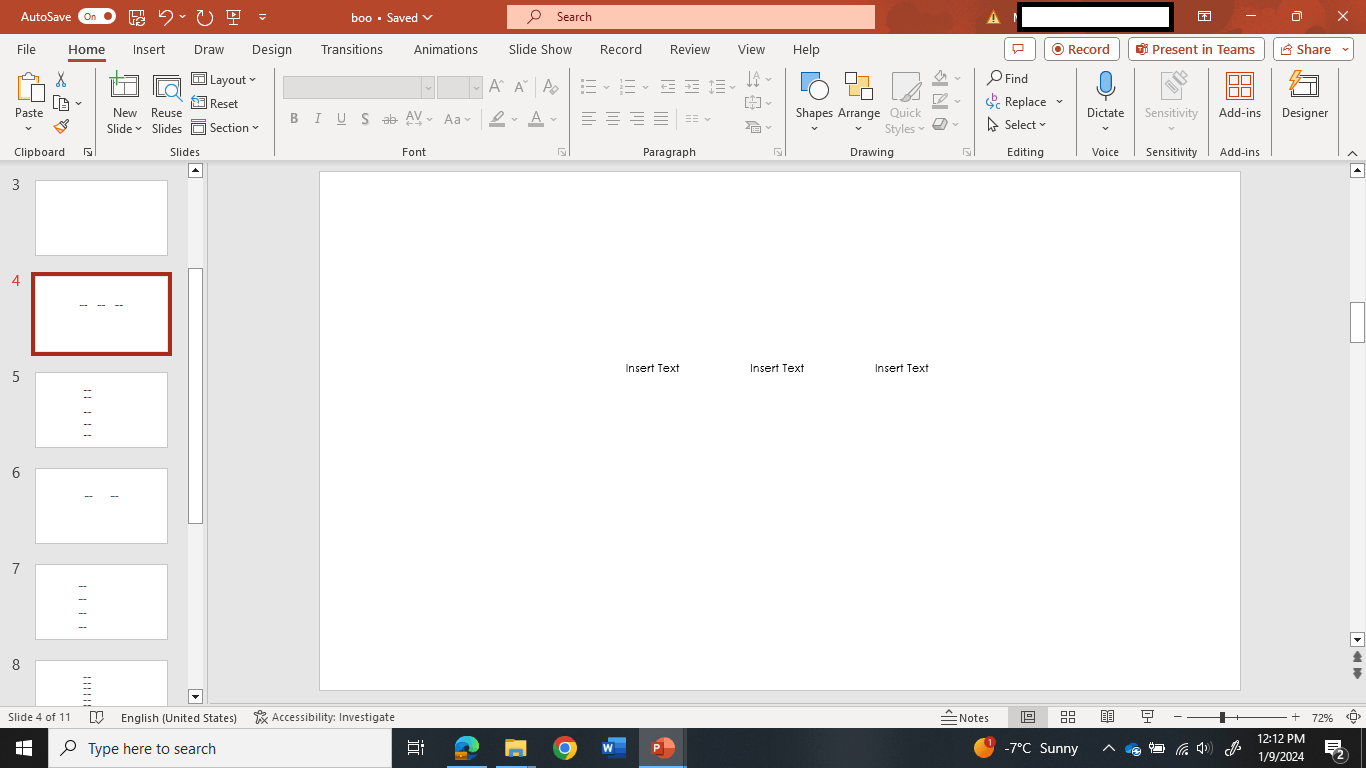Click the Present in Teams button
This screenshot has height=768, width=1366.
tap(1196, 49)
